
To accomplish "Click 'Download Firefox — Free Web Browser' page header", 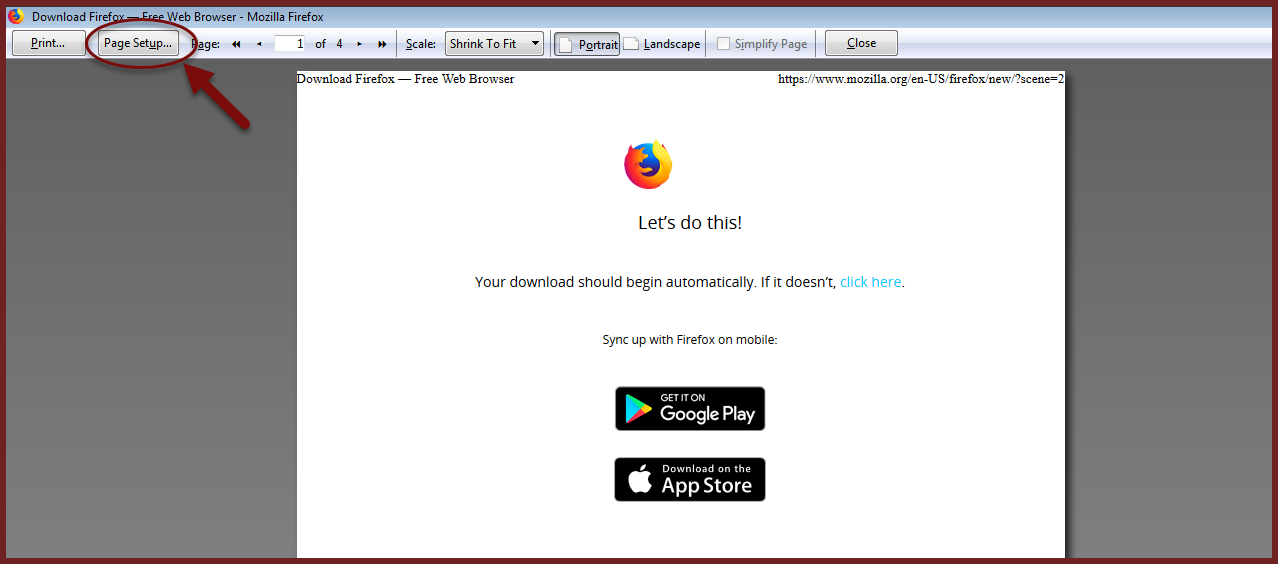I will point(406,79).
